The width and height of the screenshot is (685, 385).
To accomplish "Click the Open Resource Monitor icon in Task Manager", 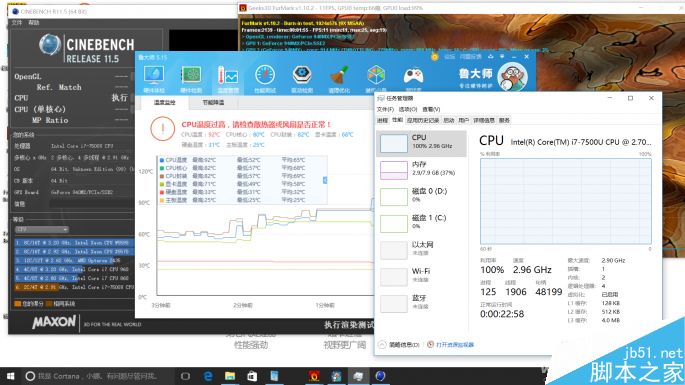I will click(x=430, y=344).
